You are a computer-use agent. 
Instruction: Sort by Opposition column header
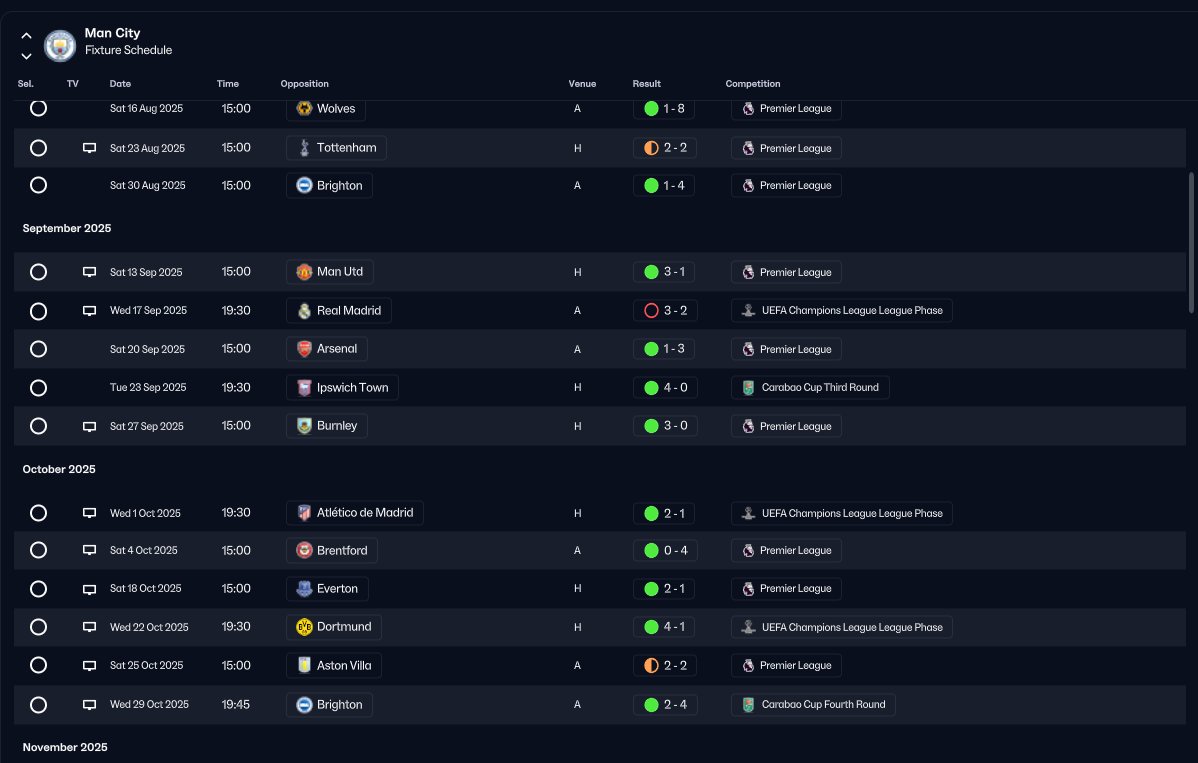[x=304, y=84]
